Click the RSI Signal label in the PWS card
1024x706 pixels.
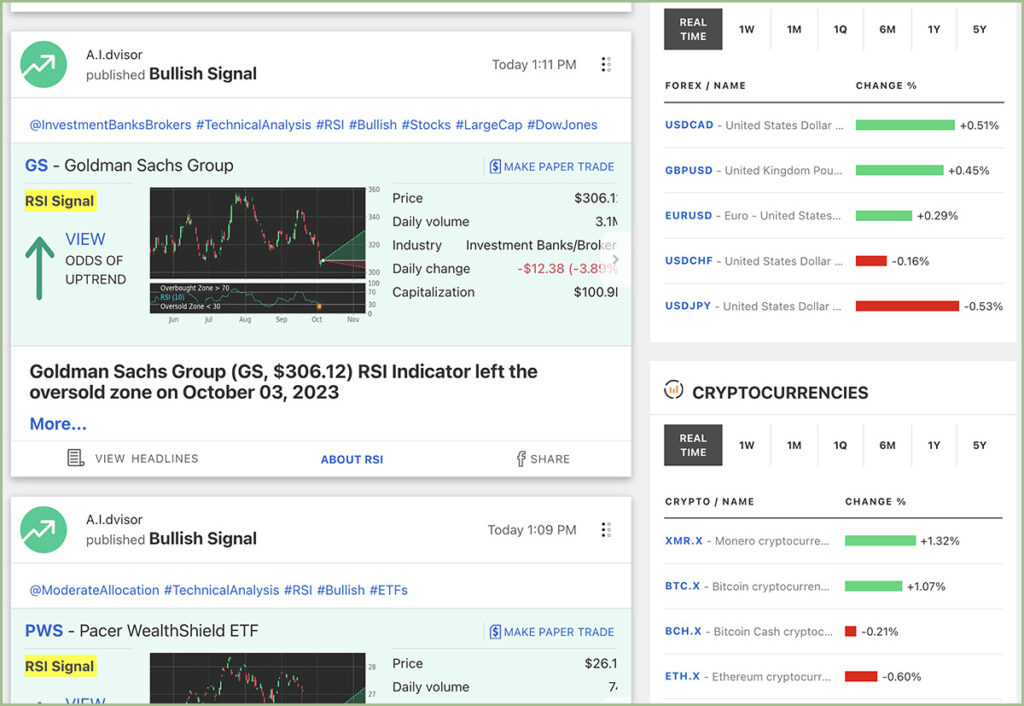(x=60, y=666)
